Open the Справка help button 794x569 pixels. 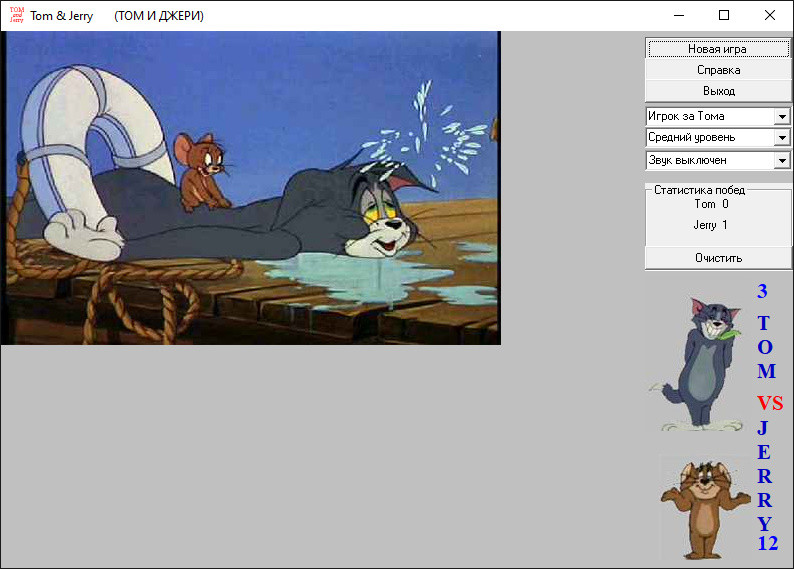[718, 70]
